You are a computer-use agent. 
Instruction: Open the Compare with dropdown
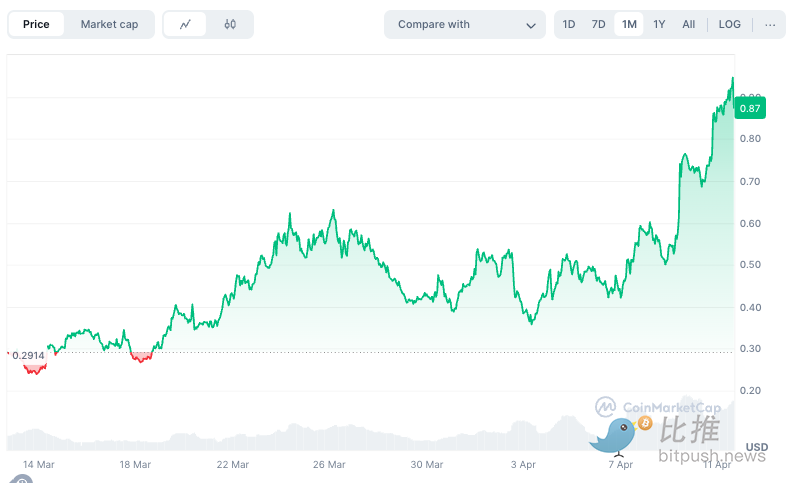(464, 24)
